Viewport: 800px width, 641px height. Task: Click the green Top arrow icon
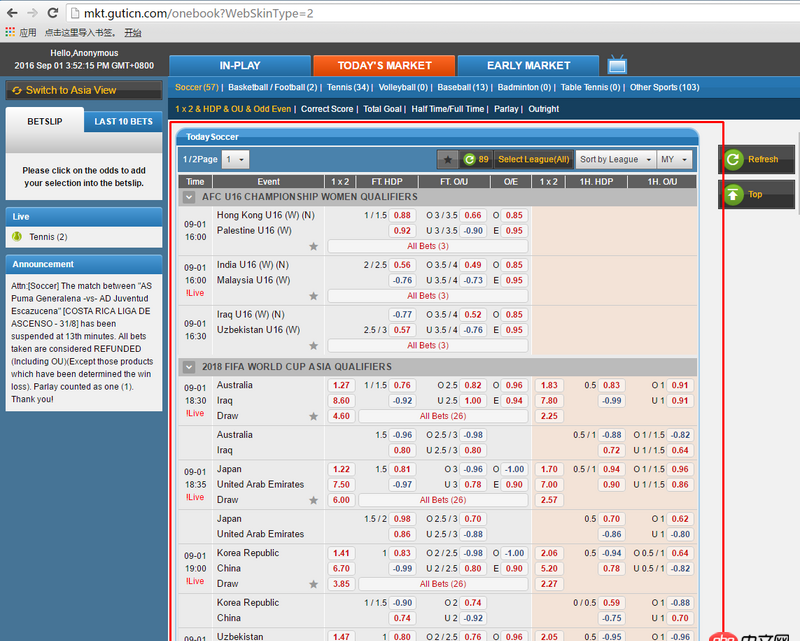point(733,194)
